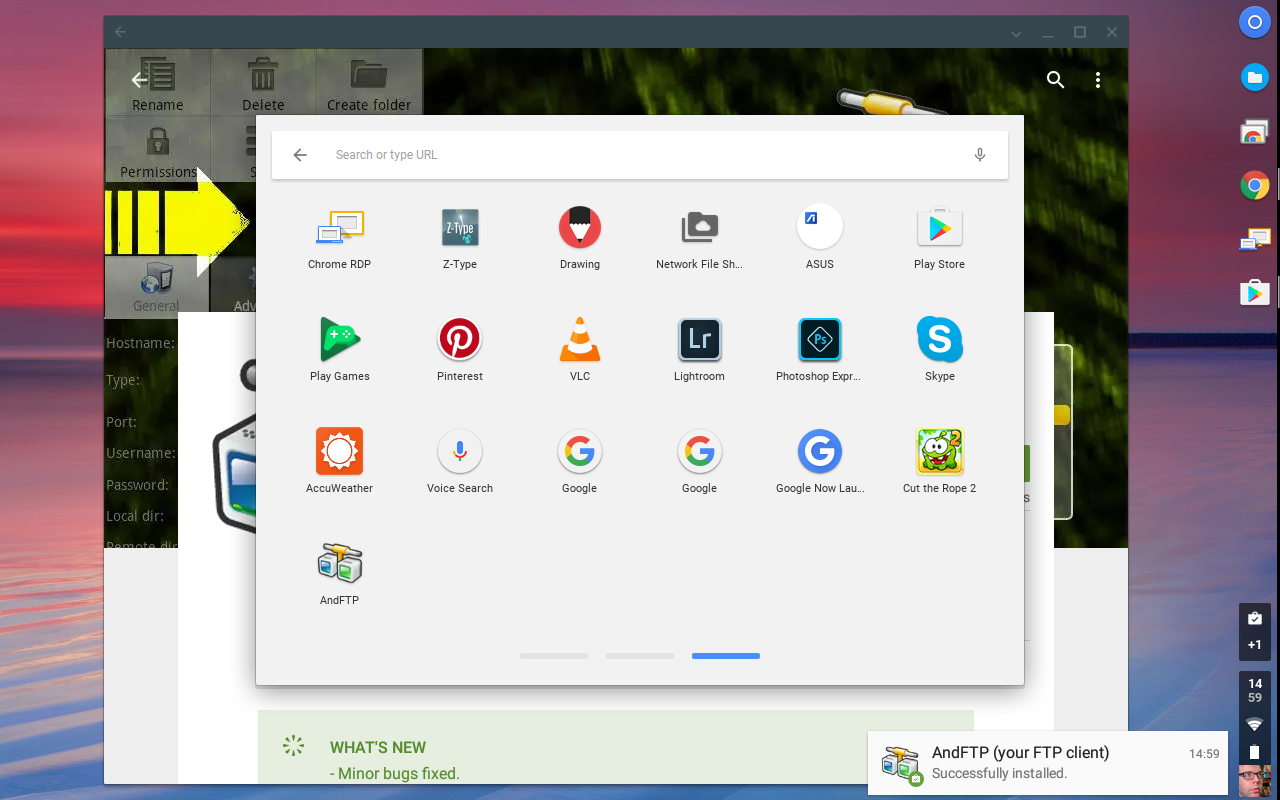Select third launcher page indicator
This screenshot has width=1280, height=800.
[x=726, y=656]
